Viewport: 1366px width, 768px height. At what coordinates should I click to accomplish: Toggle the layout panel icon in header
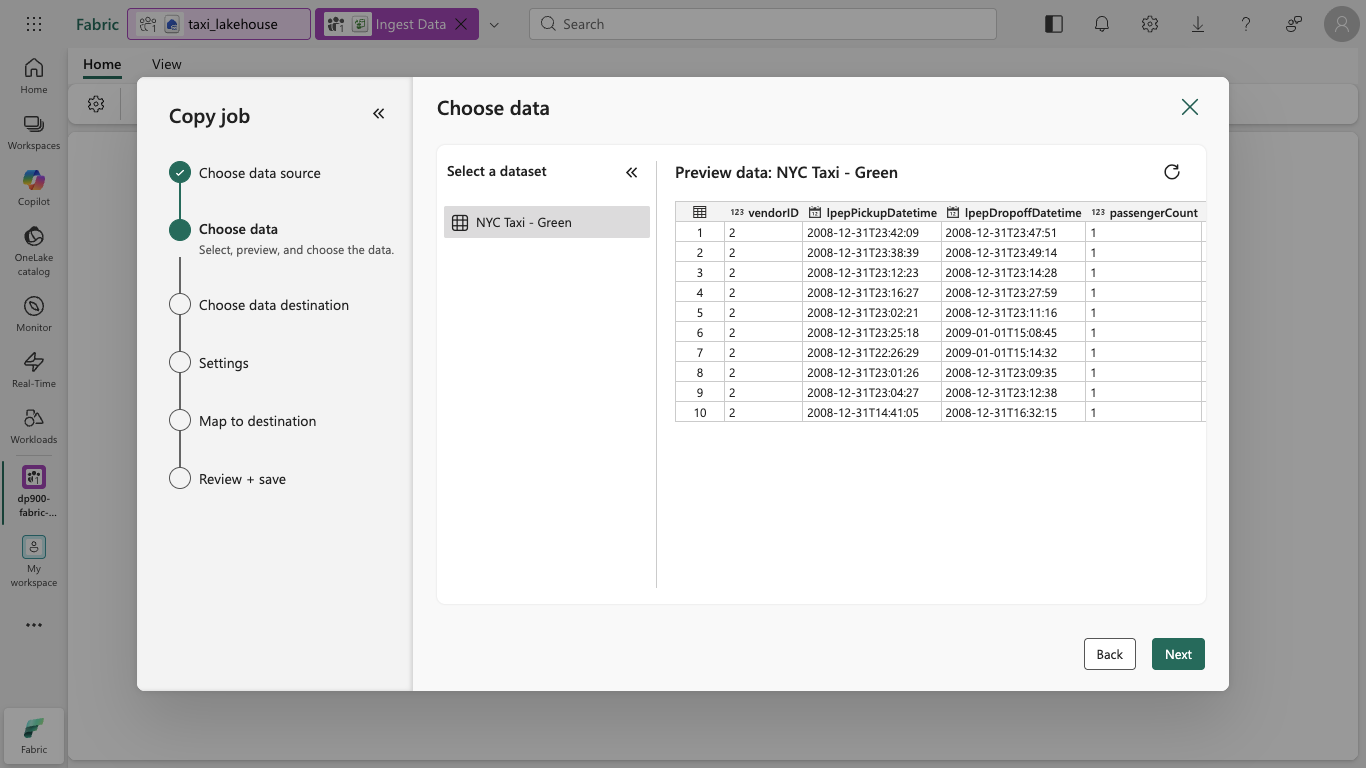1054,24
